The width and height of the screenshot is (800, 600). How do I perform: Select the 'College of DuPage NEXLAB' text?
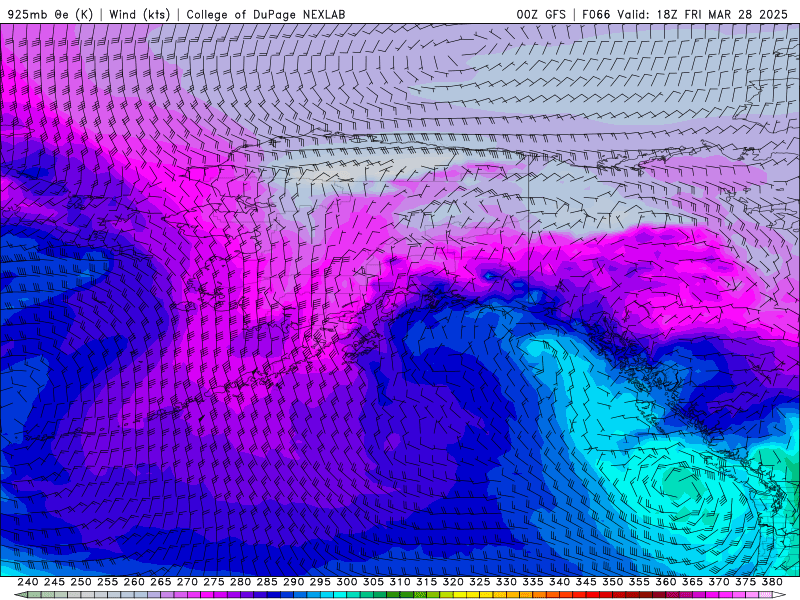click(266, 14)
